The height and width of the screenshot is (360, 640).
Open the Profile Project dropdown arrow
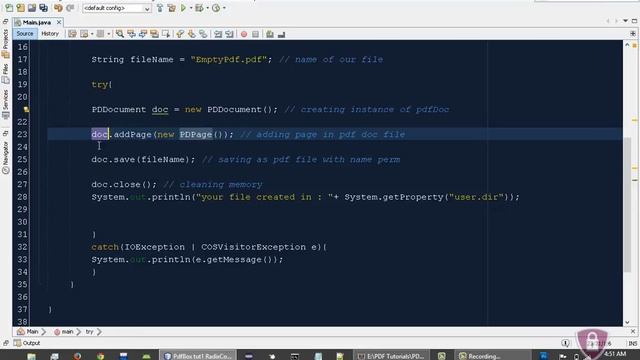pyautogui.click(x=224, y=8)
